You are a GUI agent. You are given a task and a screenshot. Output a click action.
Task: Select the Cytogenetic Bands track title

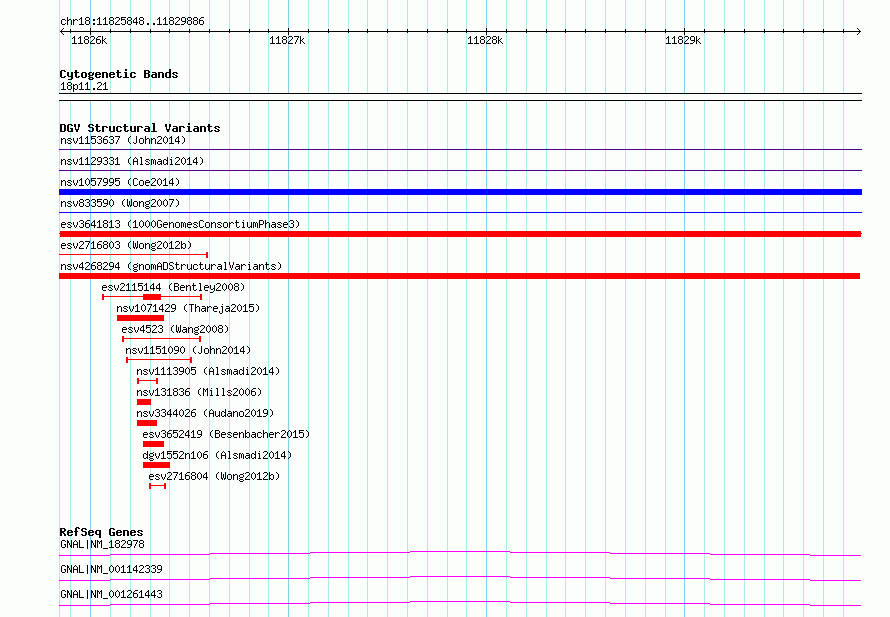pos(119,74)
